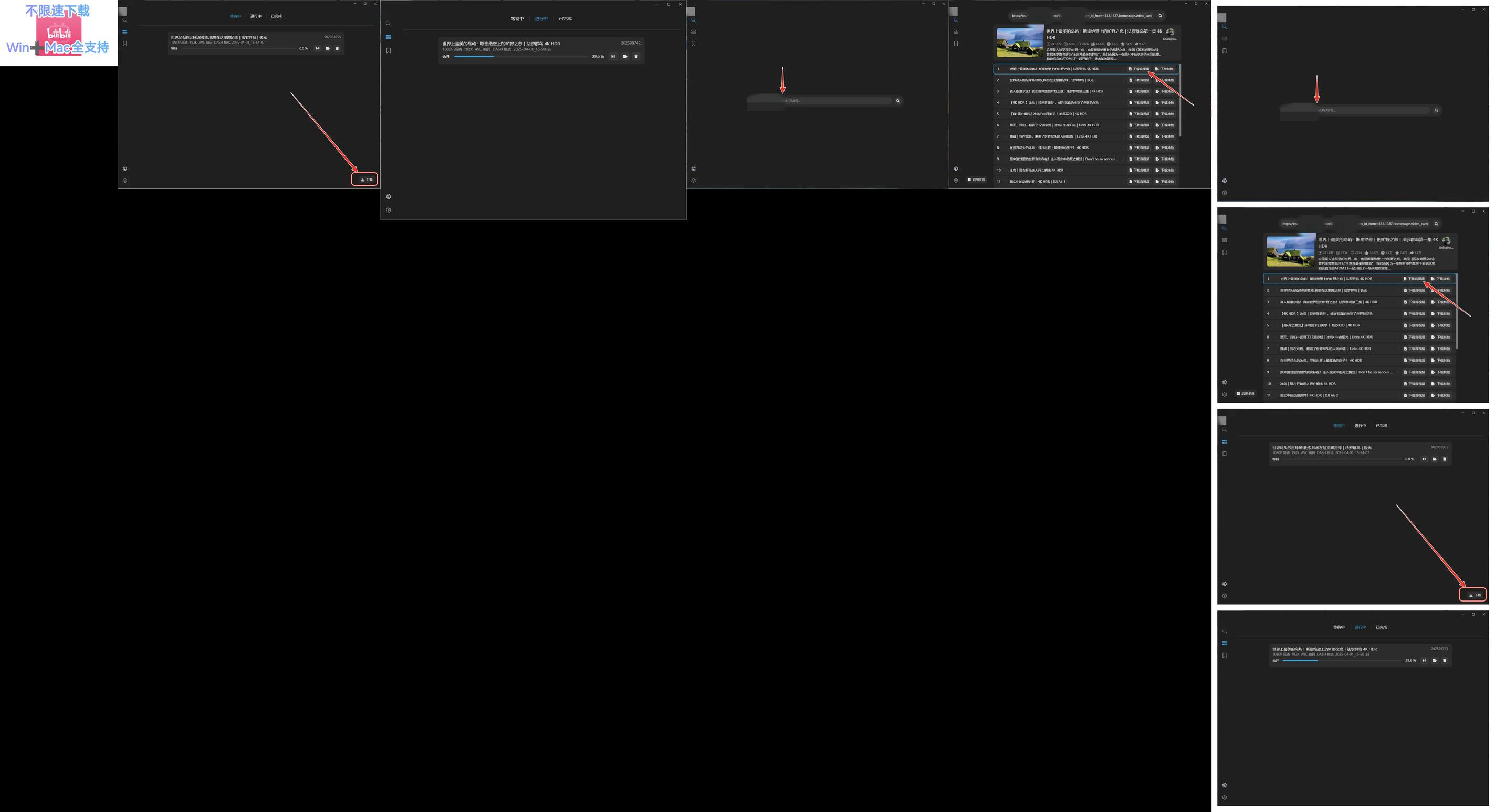Open download-queue sidebar icon in large center window
This screenshot has height=812, width=1495.
click(388, 37)
